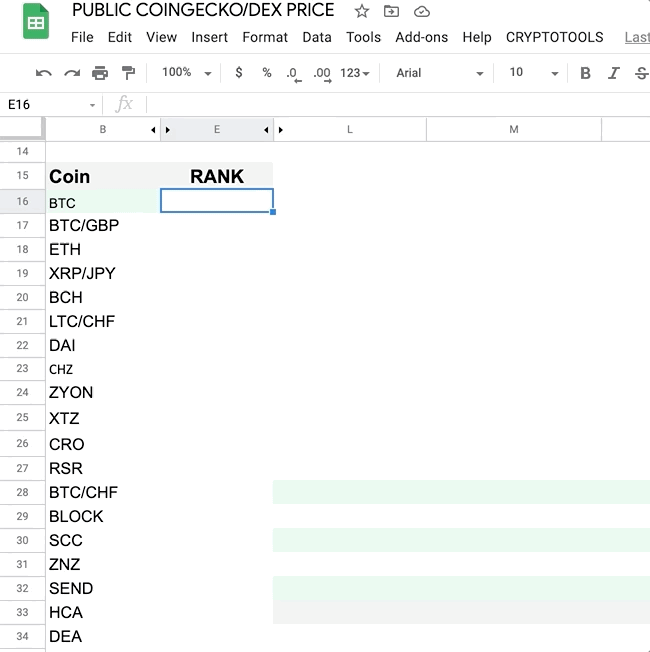Decrease decimal places

[x=294, y=74]
